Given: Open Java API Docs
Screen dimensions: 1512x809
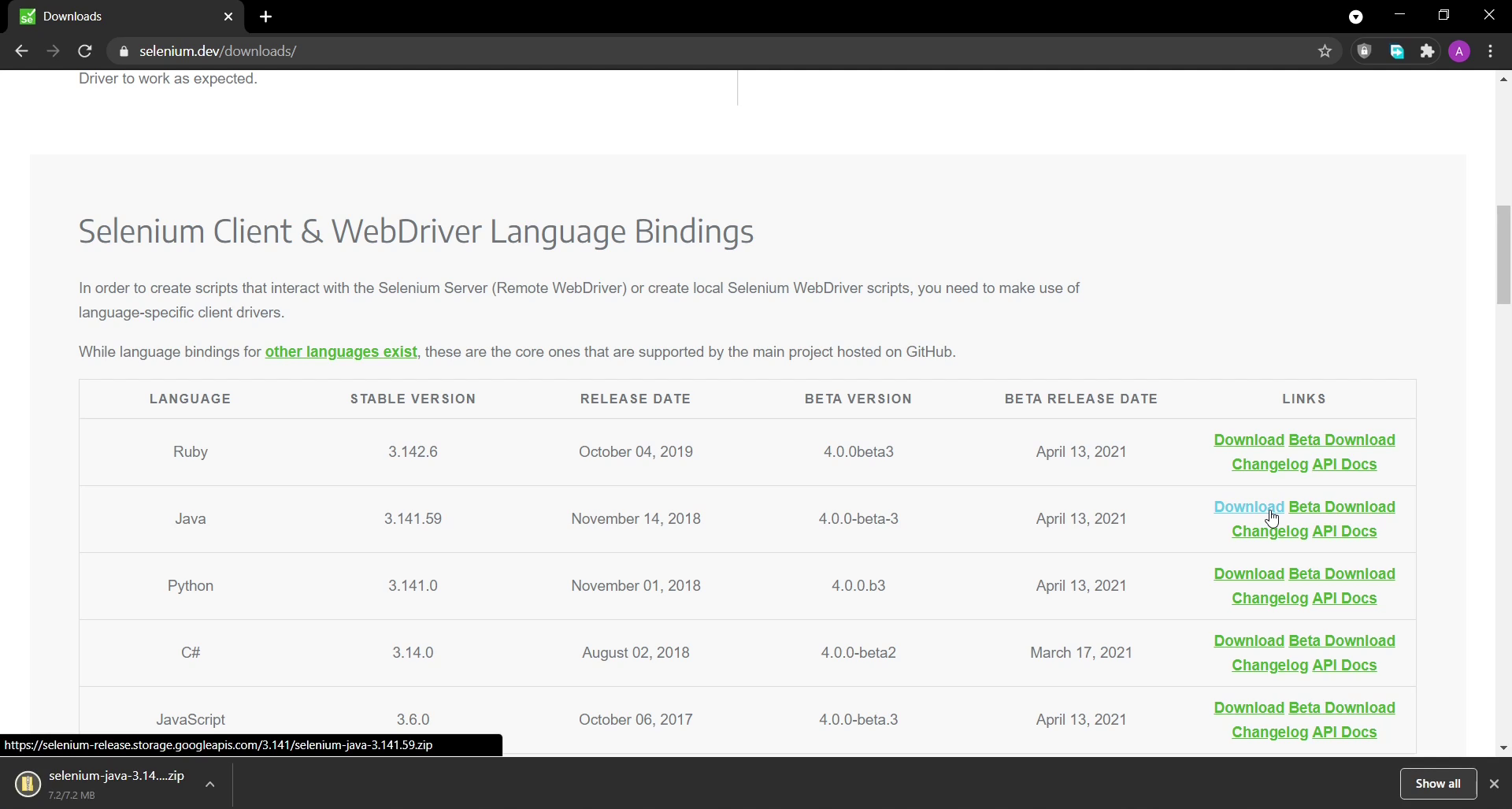Looking at the screenshot, I should click(1344, 532).
